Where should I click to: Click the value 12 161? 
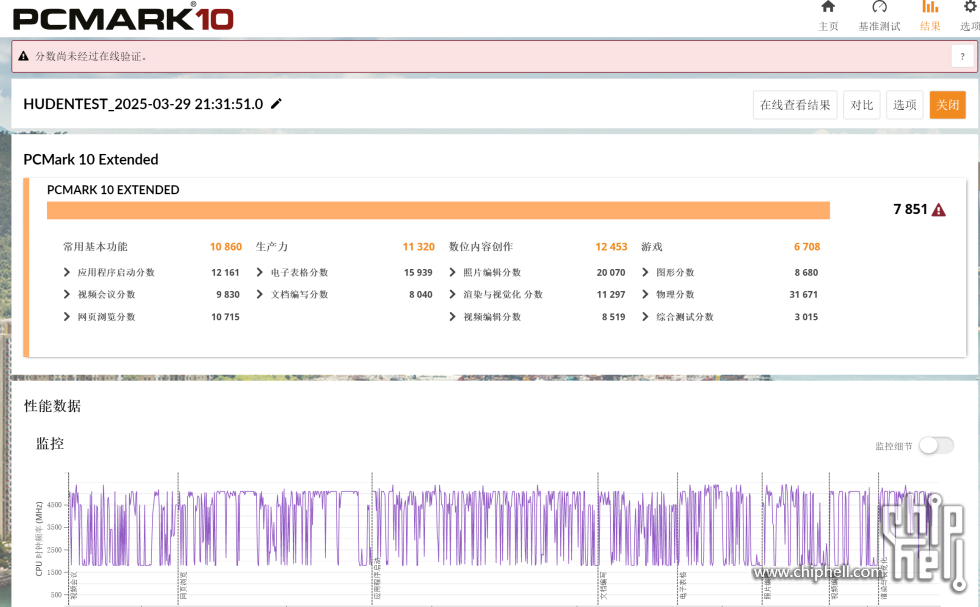coord(225,273)
